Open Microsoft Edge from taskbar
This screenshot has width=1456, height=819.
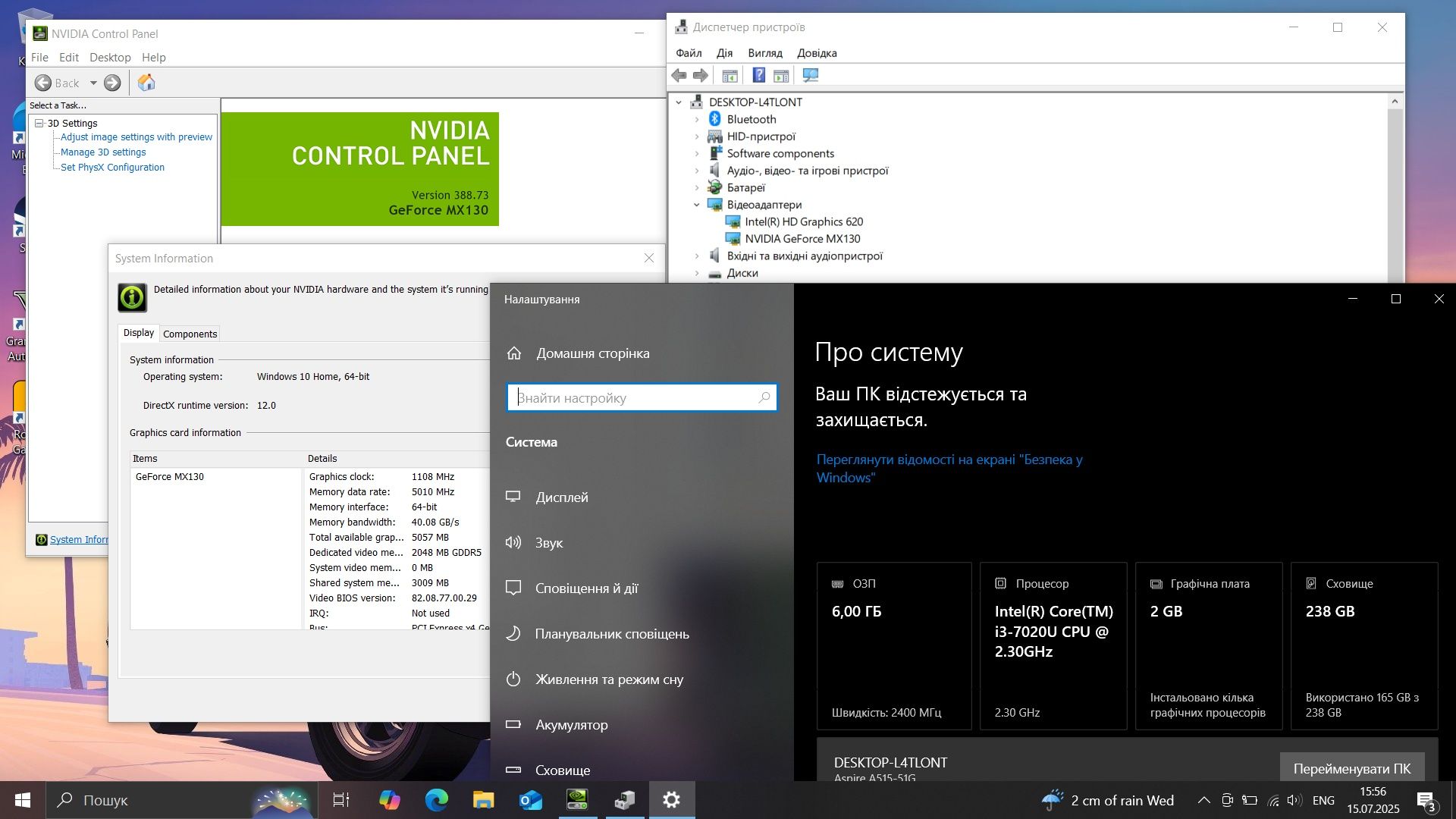[436, 800]
